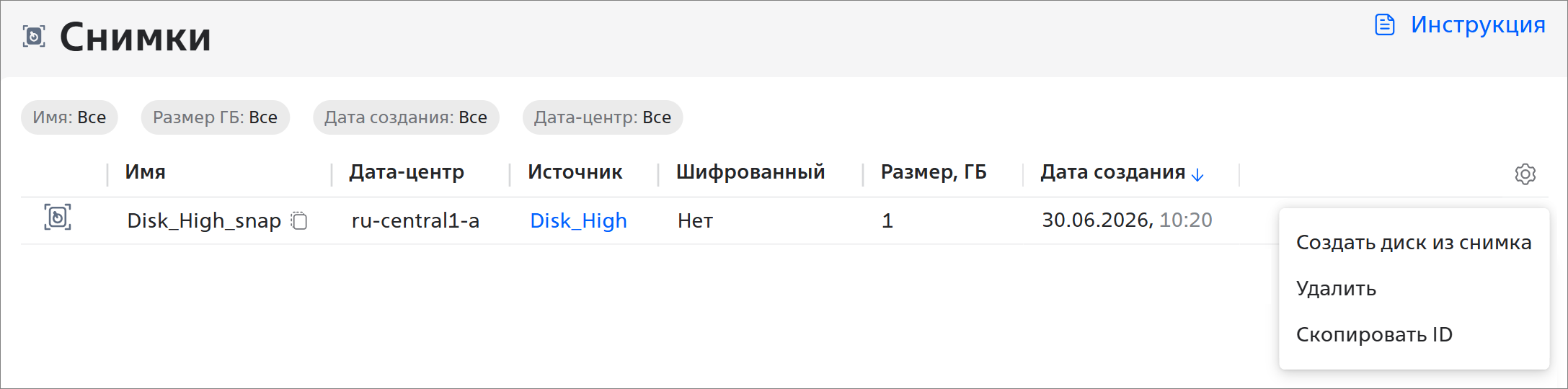Sort by the Размер, ГБ column header
This screenshot has width=1568, height=389.
934,172
